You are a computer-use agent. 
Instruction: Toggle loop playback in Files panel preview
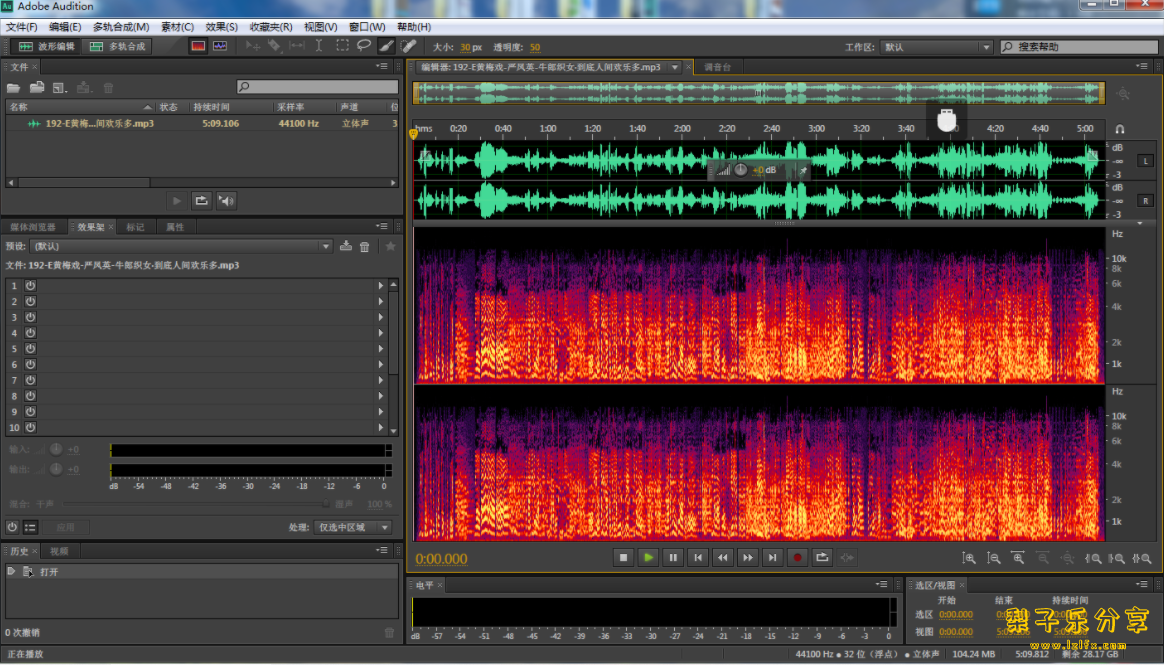click(201, 200)
